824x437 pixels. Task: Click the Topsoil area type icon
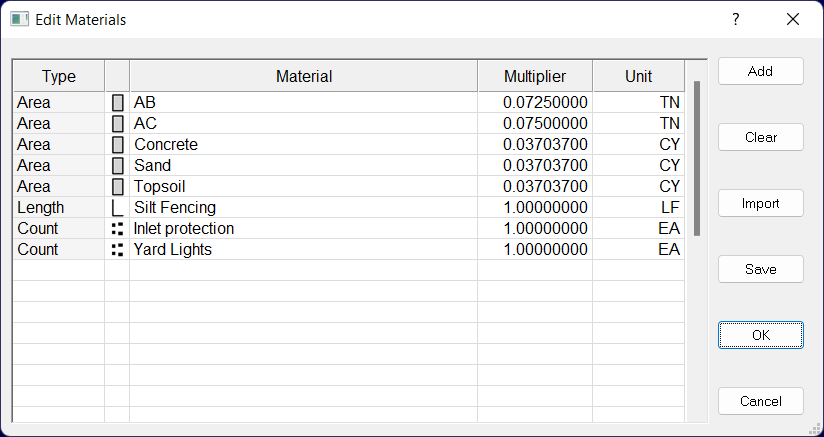click(118, 187)
